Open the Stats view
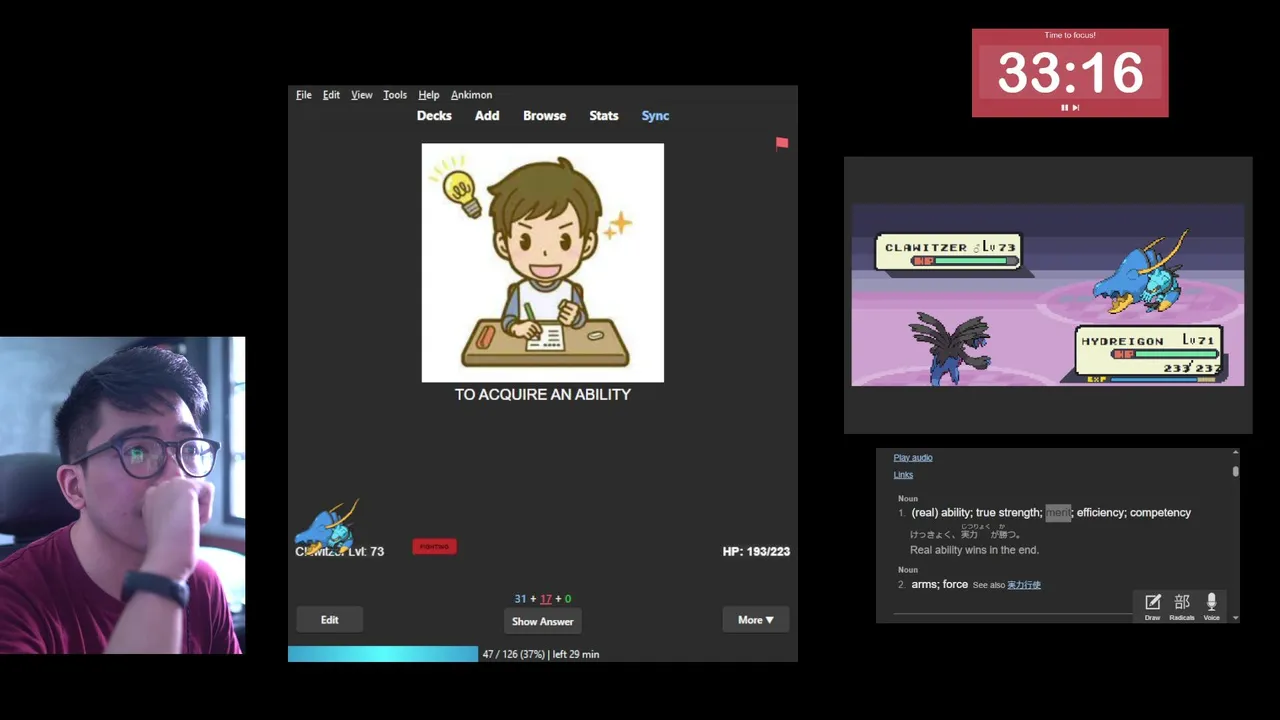Image resolution: width=1280 pixels, height=720 pixels. point(604,116)
